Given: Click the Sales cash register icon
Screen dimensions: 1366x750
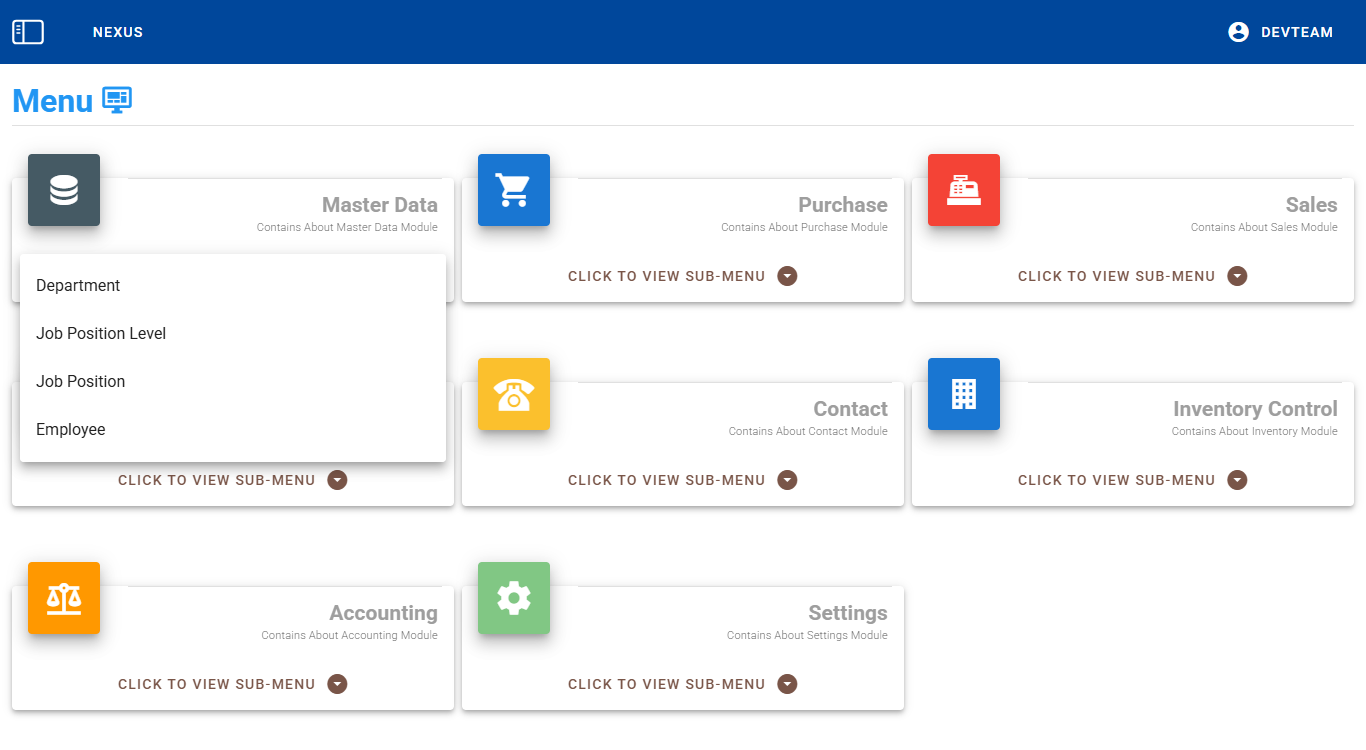Looking at the screenshot, I should click(964, 190).
